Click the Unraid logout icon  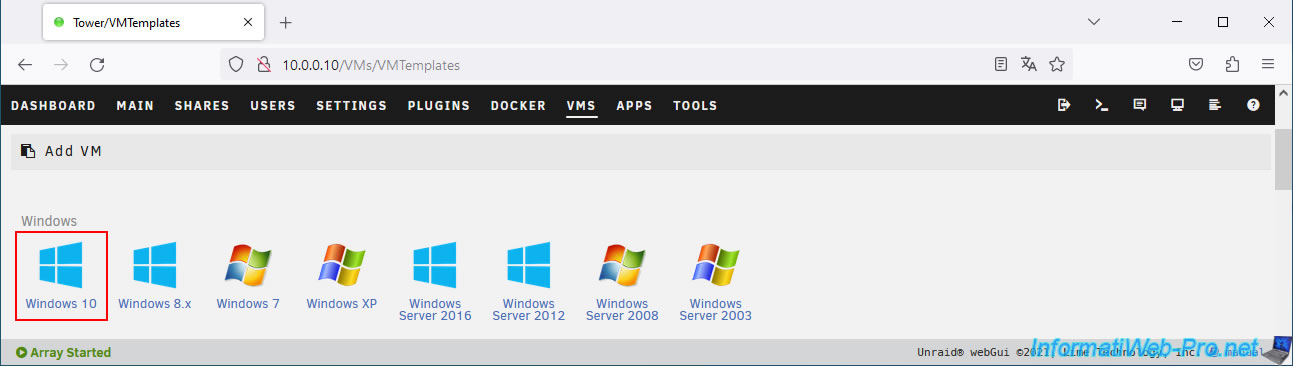(x=1064, y=105)
